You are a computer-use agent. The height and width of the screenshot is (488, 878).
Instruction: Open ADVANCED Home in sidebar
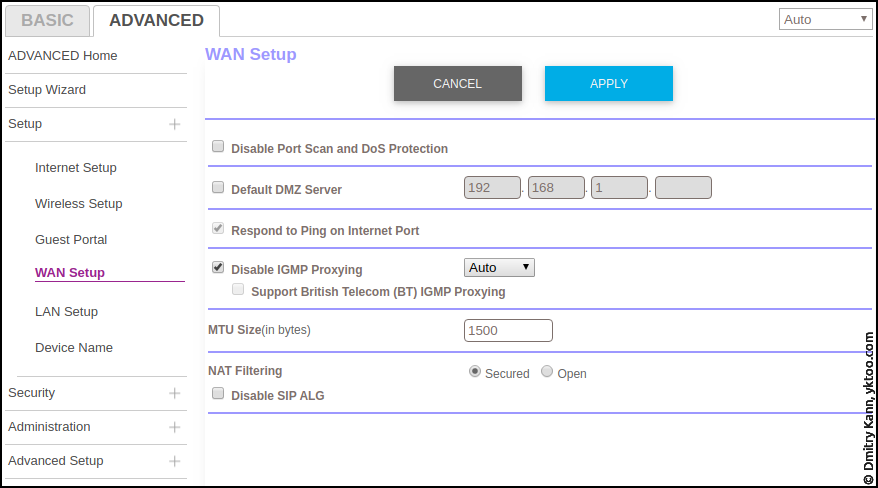click(x=63, y=56)
